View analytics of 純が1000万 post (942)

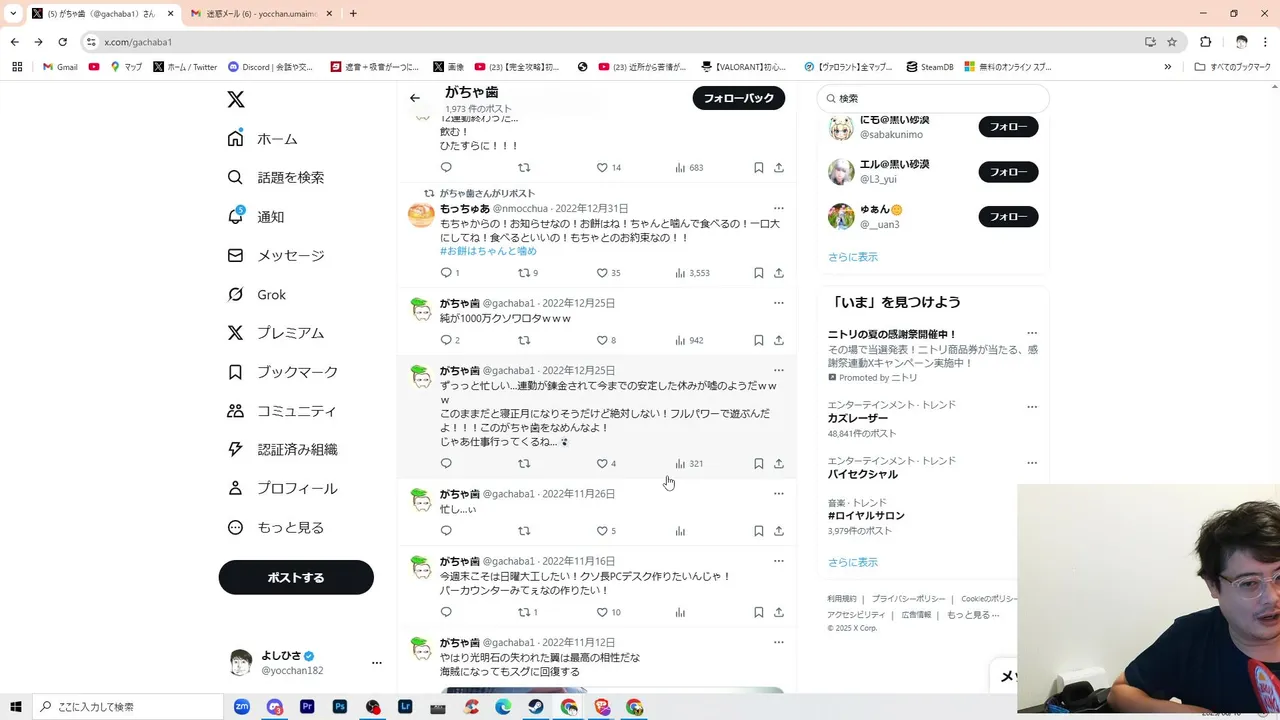pyautogui.click(x=689, y=340)
